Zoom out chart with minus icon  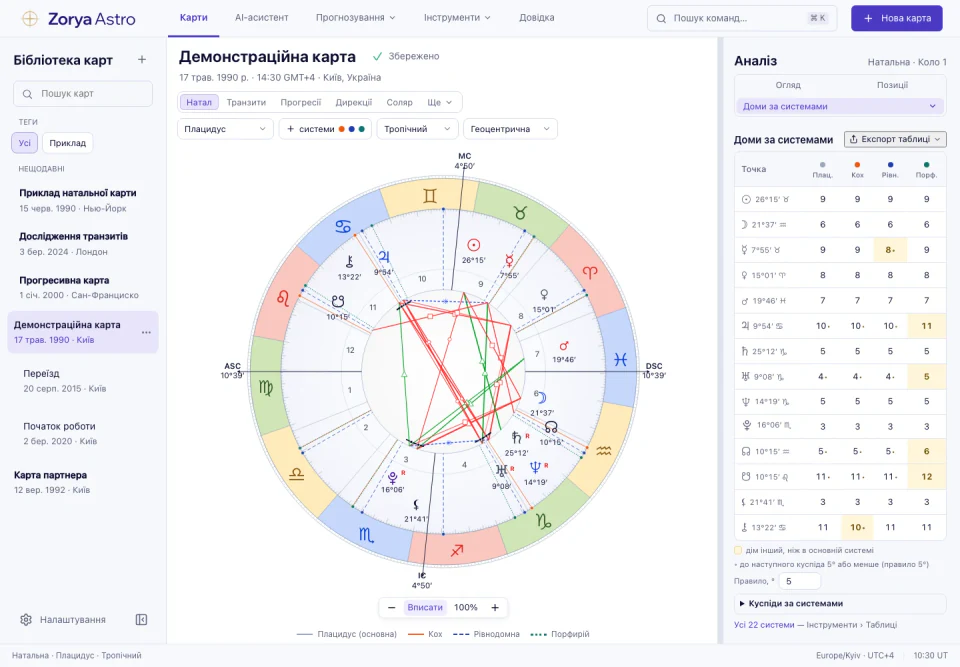coord(391,608)
